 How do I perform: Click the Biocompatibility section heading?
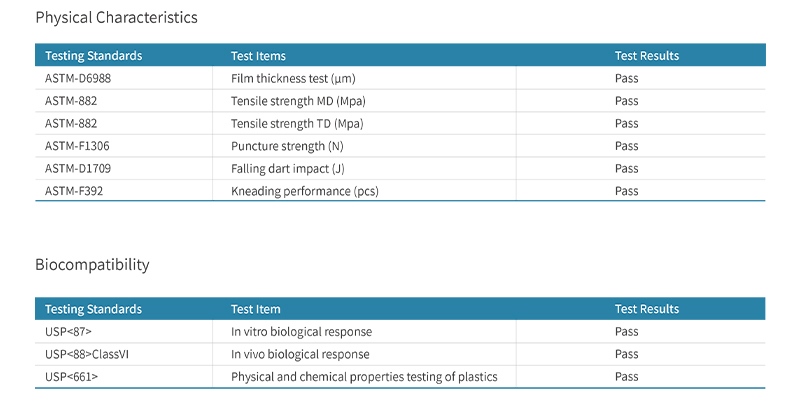92,265
